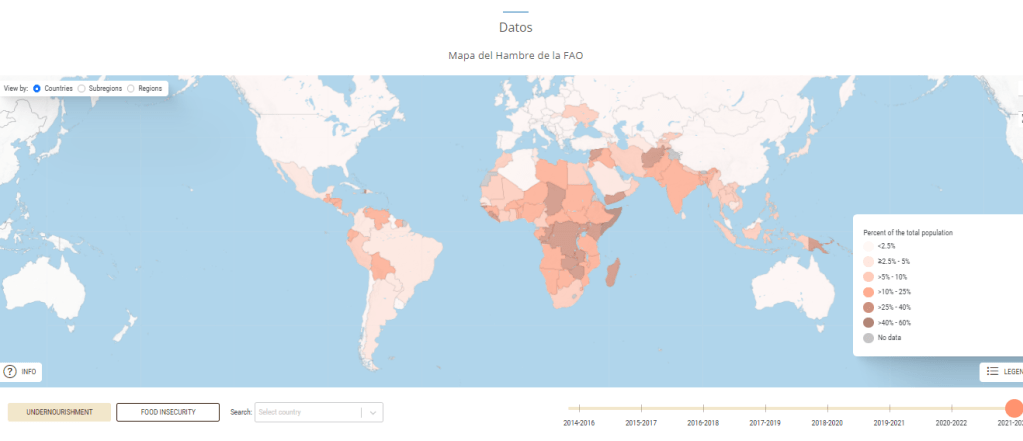
Task: Go to 2018-2020 on the timeline
Action: point(827,408)
